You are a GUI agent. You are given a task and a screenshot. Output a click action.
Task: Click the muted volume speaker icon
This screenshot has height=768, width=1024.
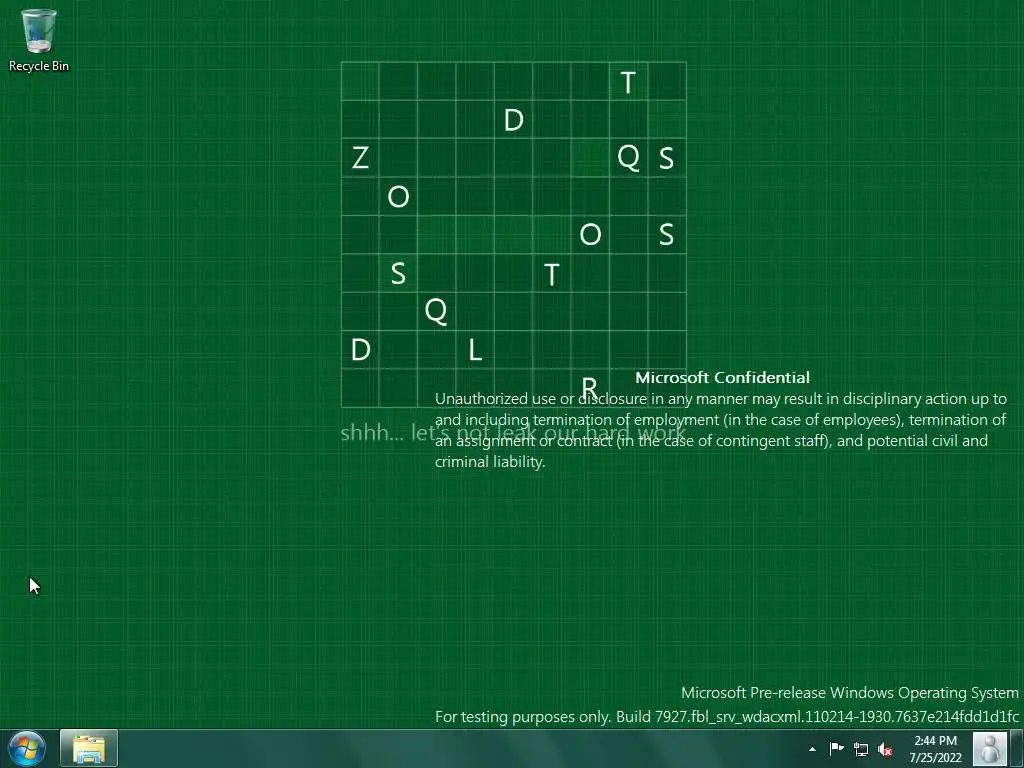[x=885, y=749]
